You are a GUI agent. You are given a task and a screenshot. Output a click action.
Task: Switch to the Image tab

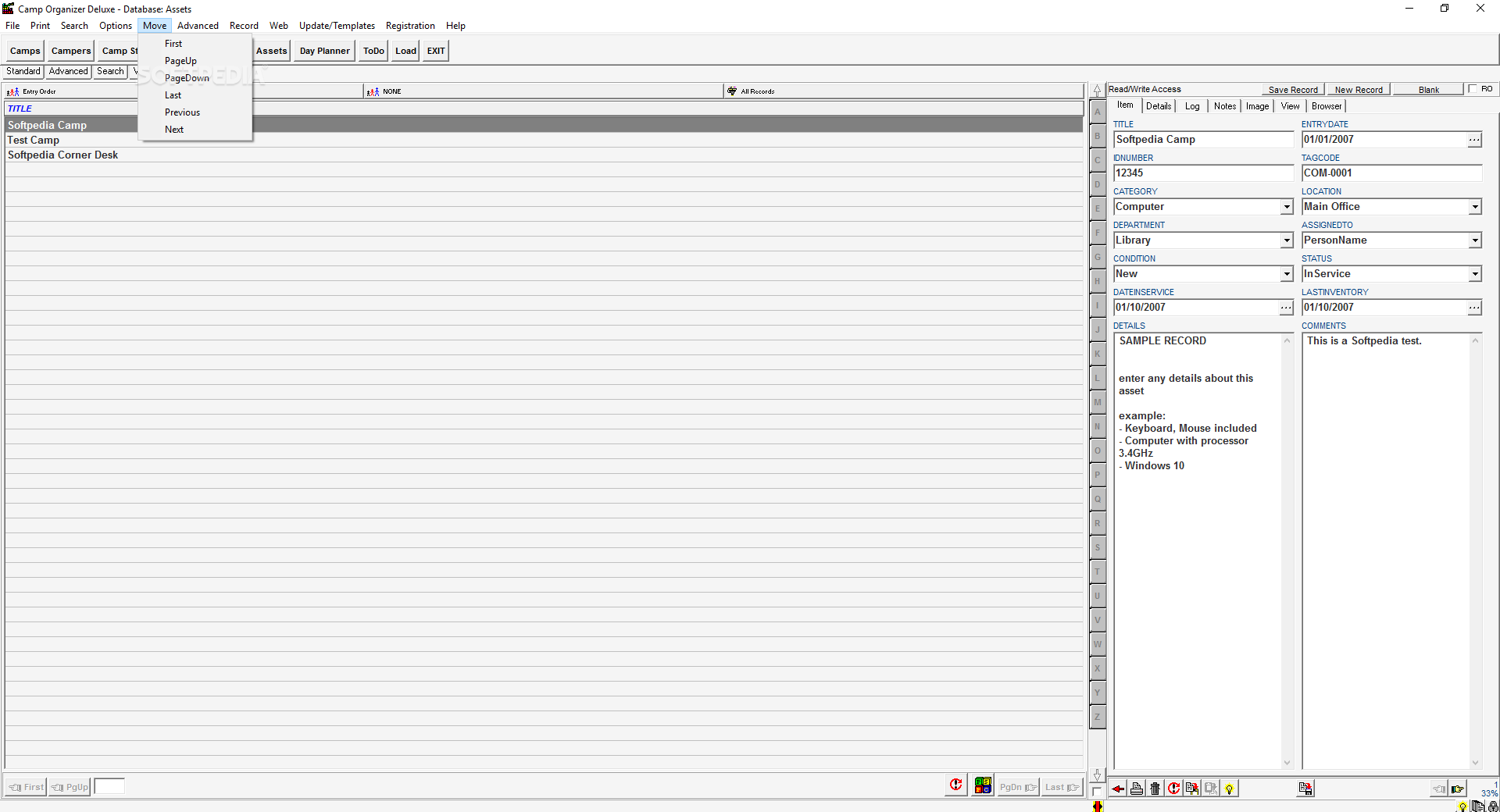coord(1257,106)
